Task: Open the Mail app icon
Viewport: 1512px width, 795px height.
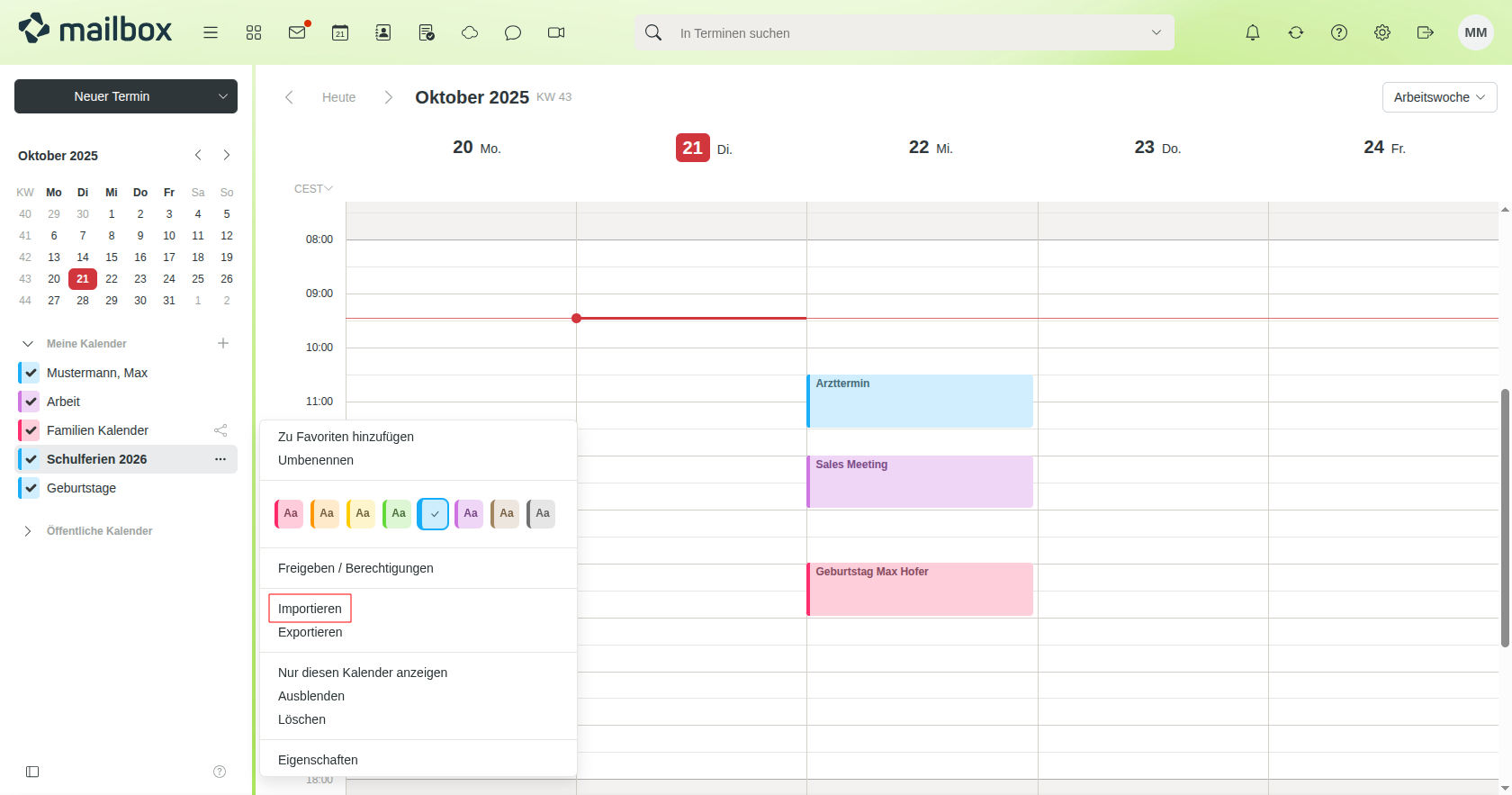Action: point(297,32)
